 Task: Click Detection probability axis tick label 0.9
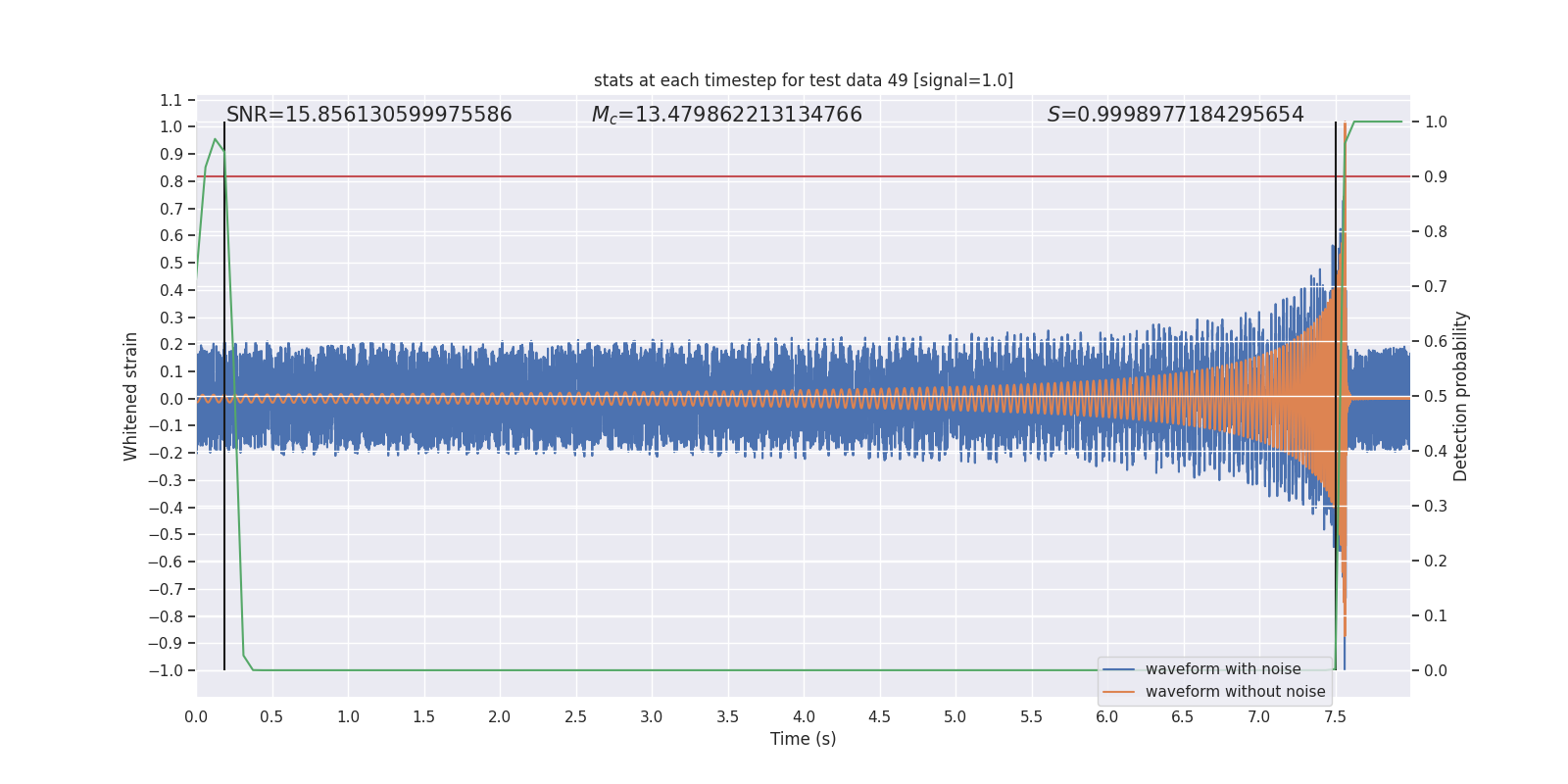point(1436,177)
